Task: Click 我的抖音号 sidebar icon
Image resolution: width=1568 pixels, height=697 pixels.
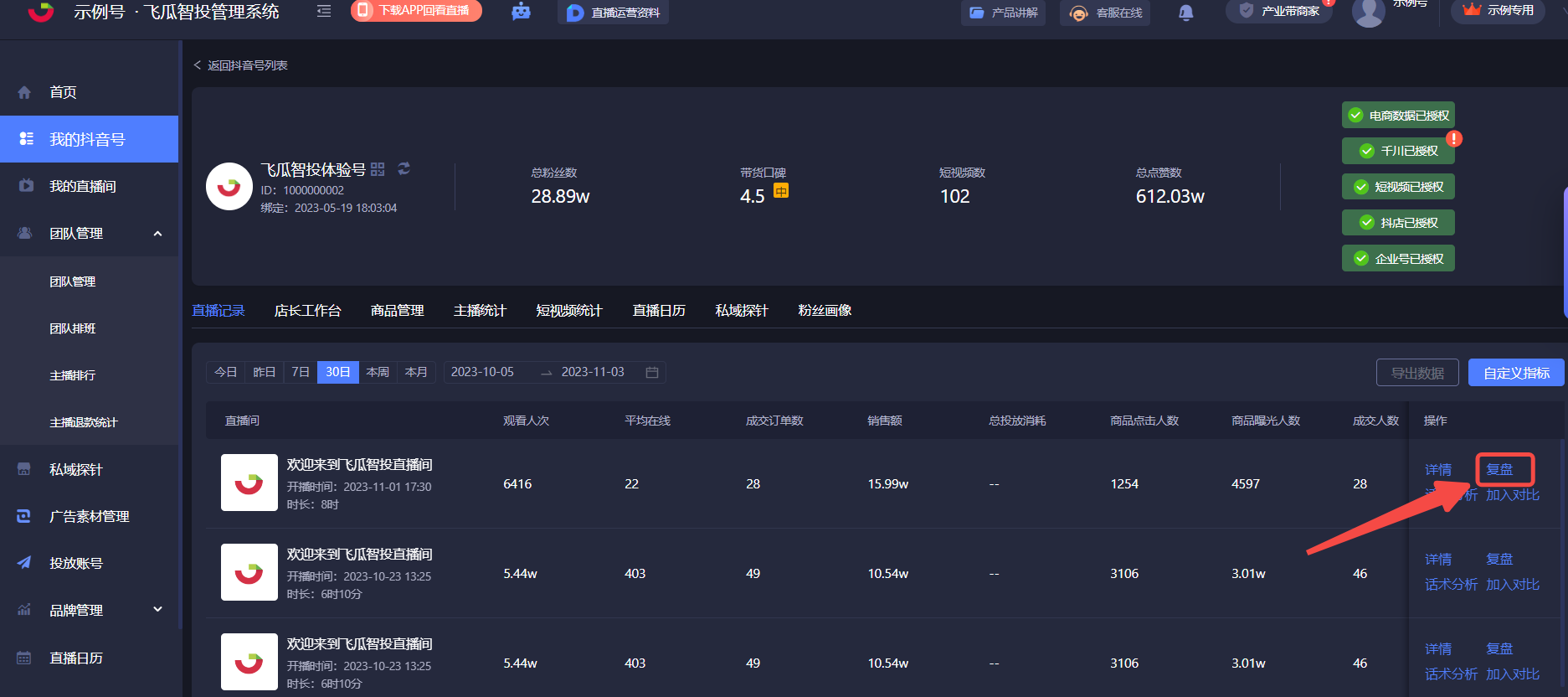Action: click(26, 139)
